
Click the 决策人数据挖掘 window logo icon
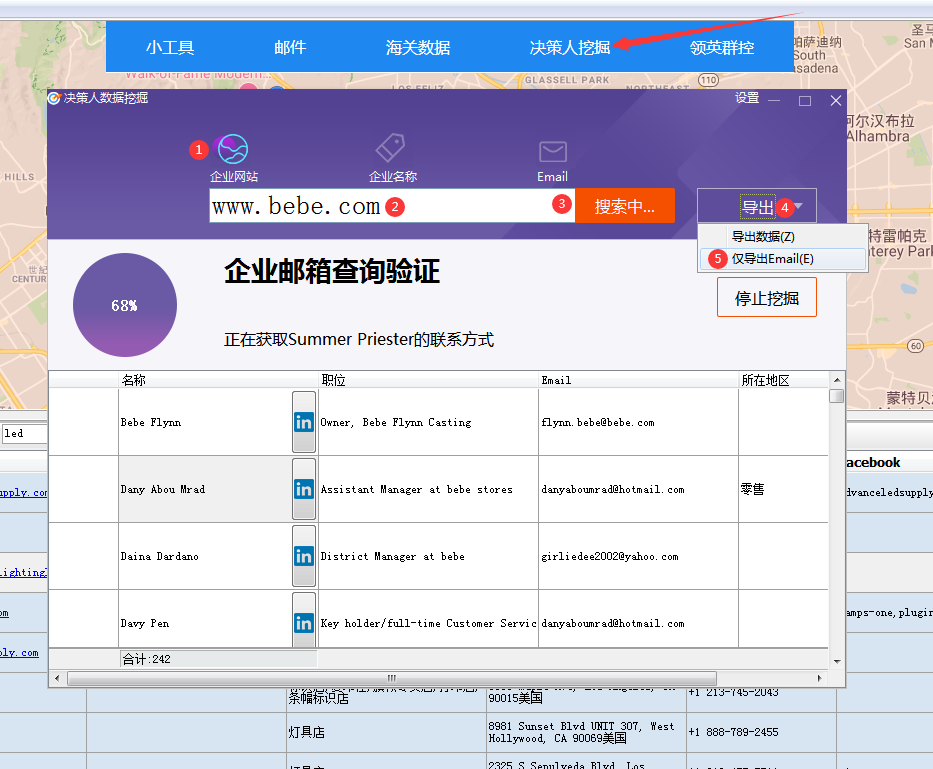click(54, 98)
